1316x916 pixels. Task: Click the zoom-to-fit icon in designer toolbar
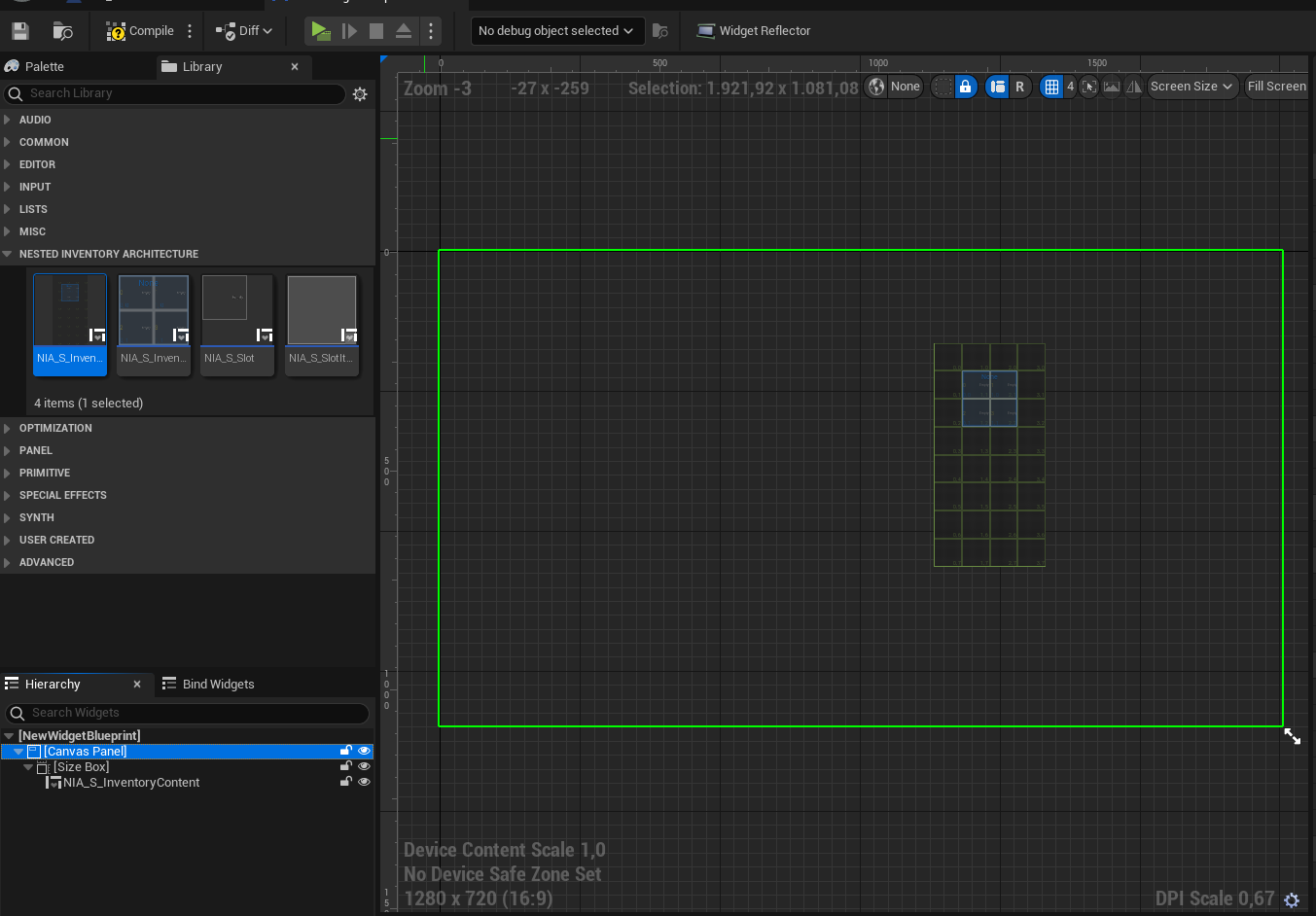click(1089, 87)
